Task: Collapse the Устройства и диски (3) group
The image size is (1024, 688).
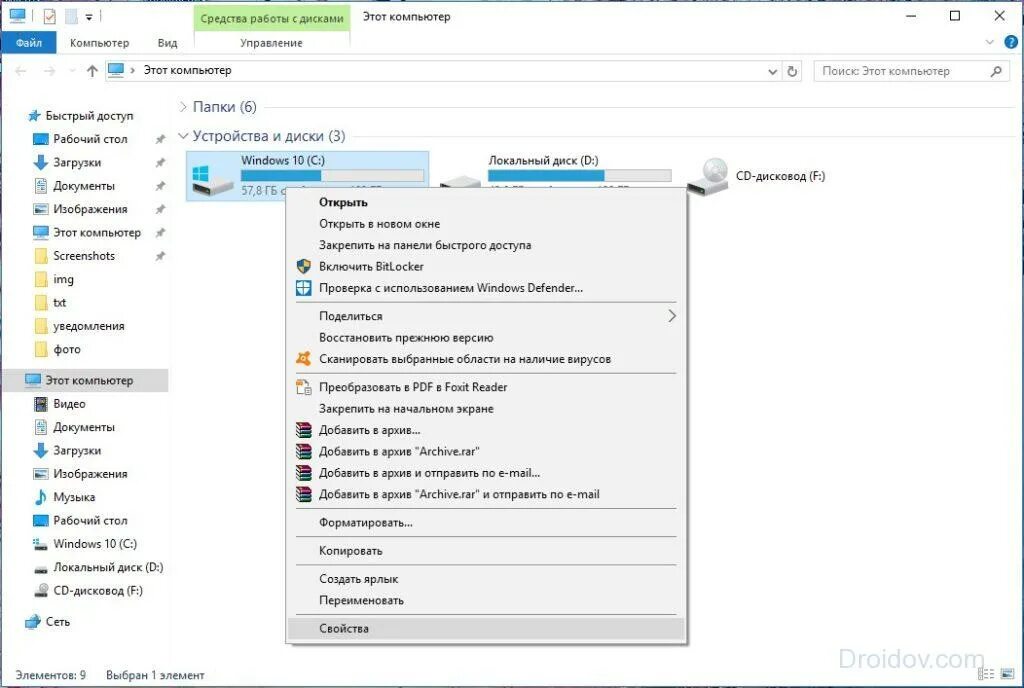Action: 183,136
